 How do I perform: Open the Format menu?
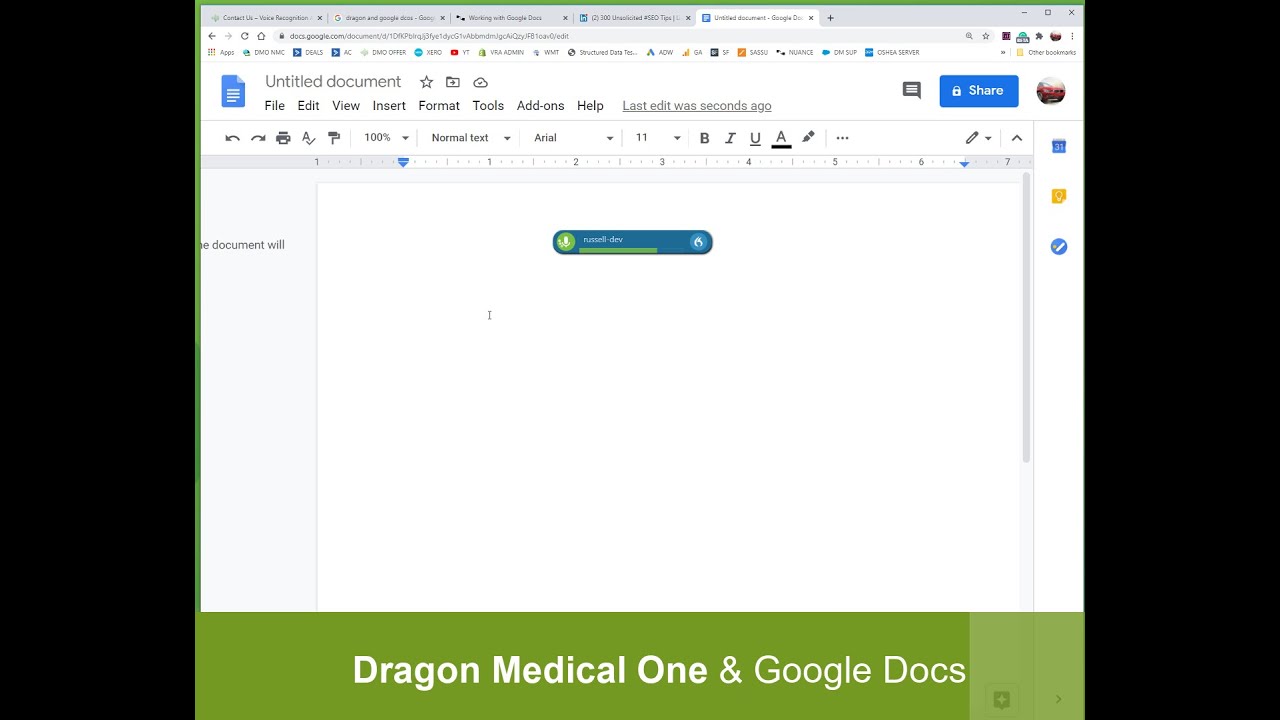click(439, 106)
